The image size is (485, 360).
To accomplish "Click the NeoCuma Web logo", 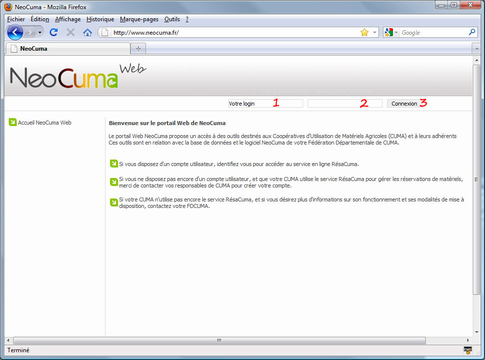I will (78, 76).
